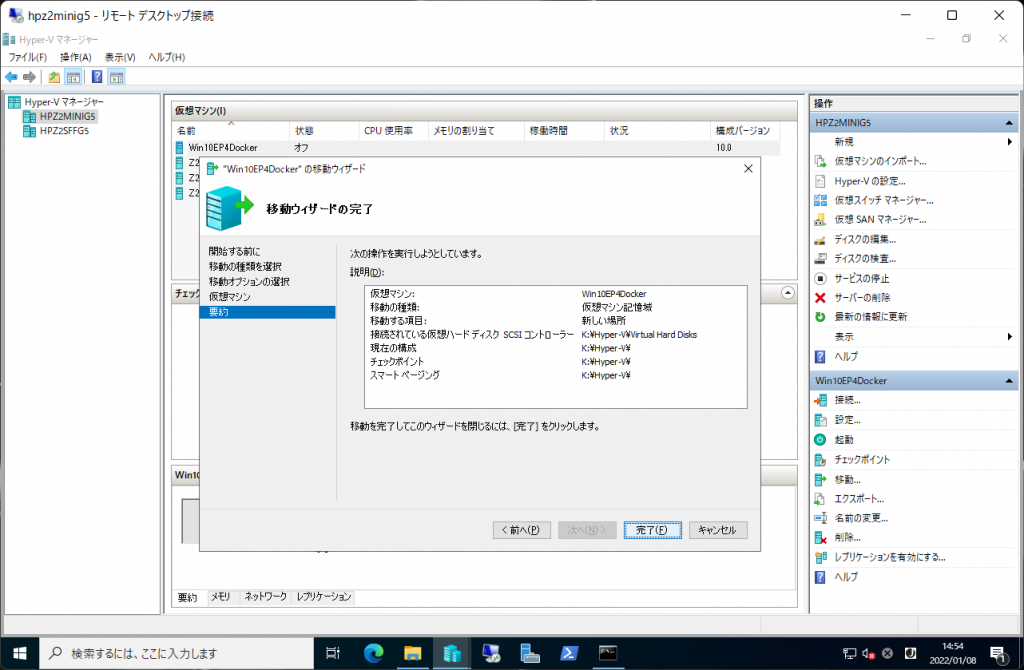The image size is (1024, 670).
Task: Select HPZ2MINIG5 server in tree
Action: pos(67,116)
